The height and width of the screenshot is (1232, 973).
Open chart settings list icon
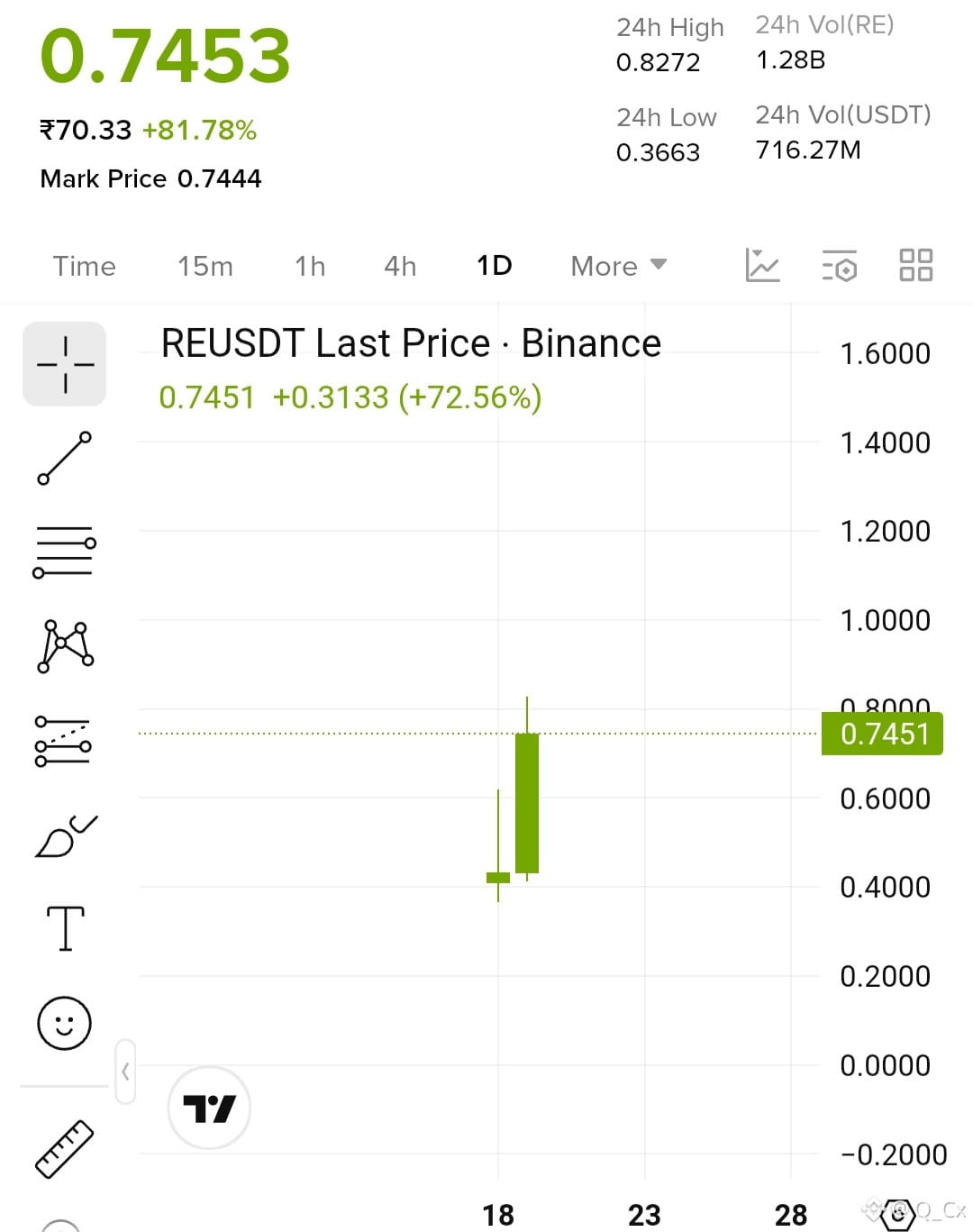click(840, 266)
